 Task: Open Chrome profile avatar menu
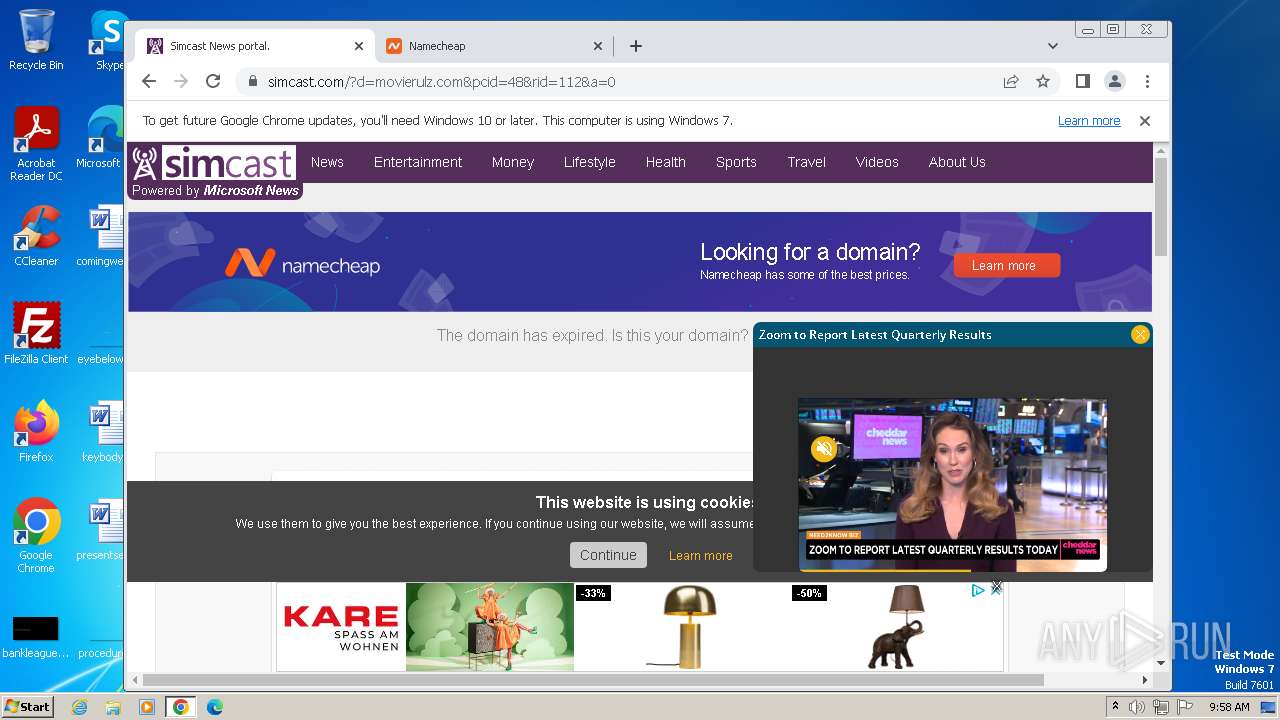tap(1114, 81)
